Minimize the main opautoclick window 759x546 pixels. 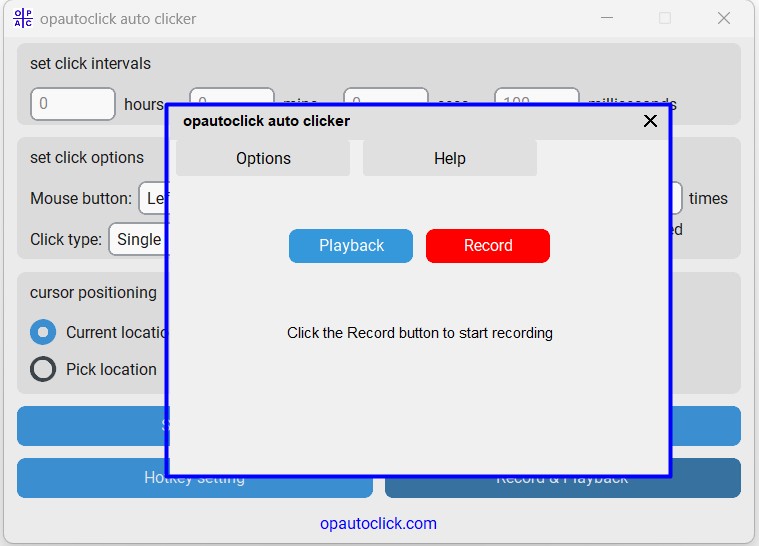[x=607, y=18]
